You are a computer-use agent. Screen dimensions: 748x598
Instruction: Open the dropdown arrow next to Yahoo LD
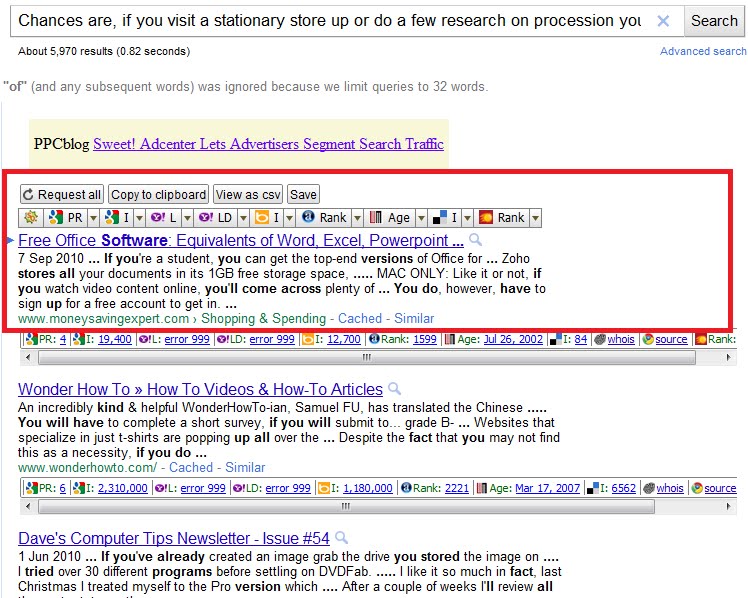point(243,218)
